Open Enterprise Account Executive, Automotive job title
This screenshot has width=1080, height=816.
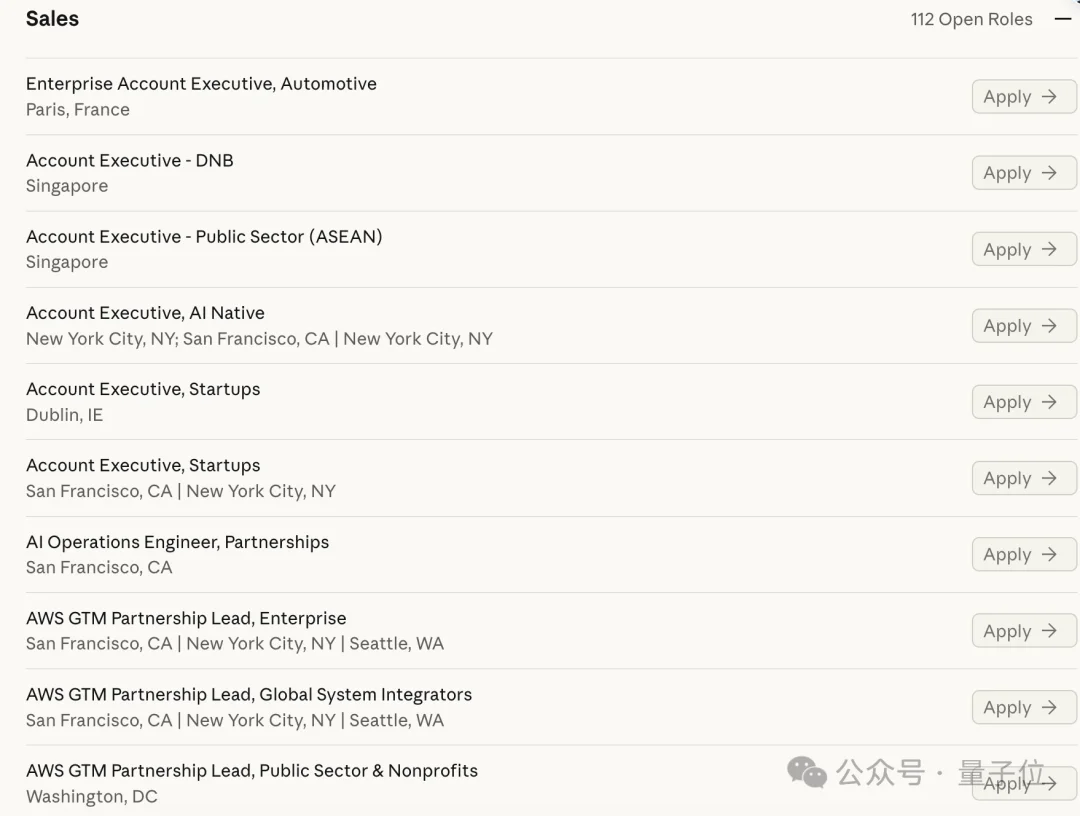201,84
